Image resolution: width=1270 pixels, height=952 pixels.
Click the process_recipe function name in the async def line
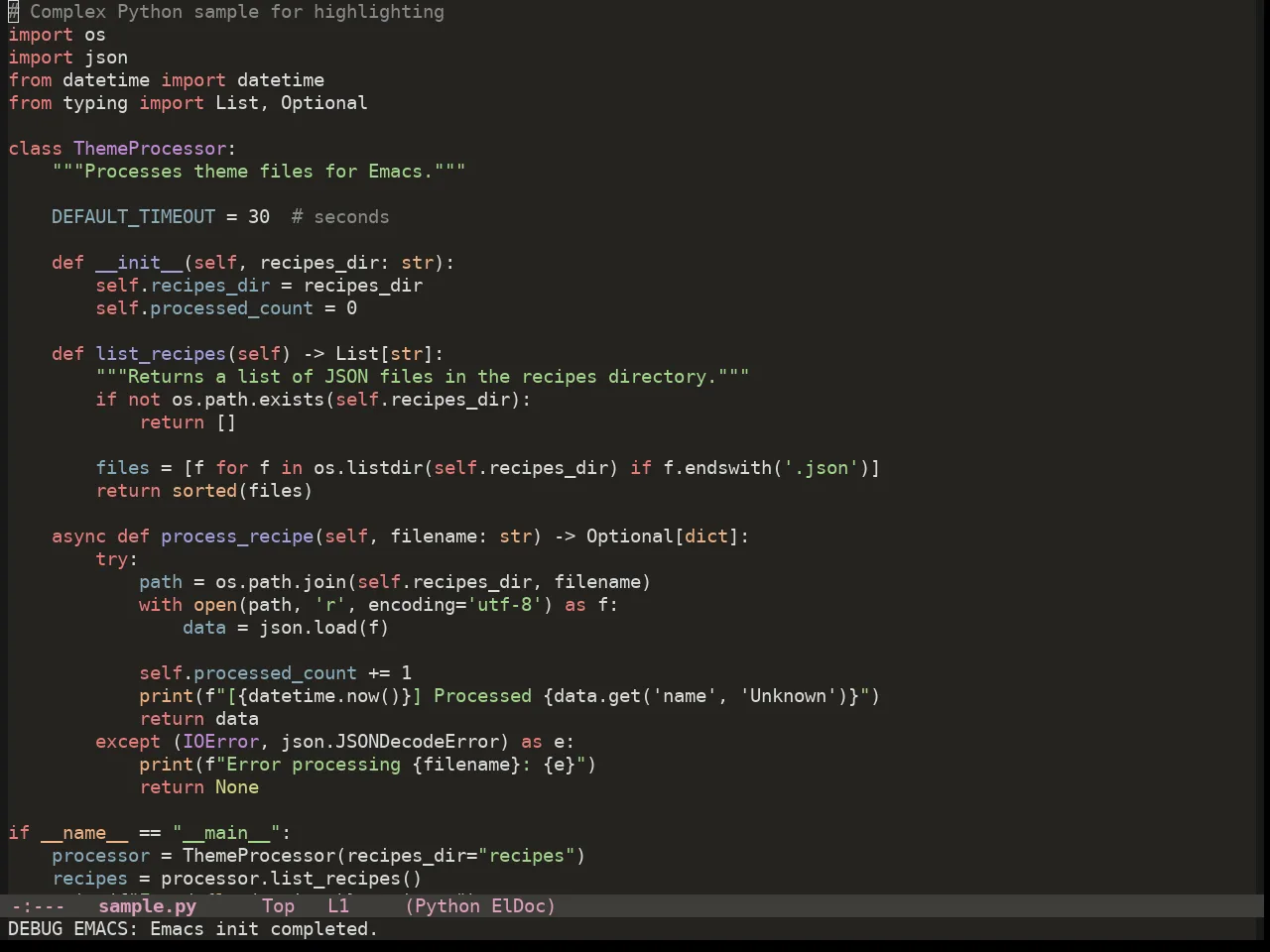pyautogui.click(x=237, y=536)
